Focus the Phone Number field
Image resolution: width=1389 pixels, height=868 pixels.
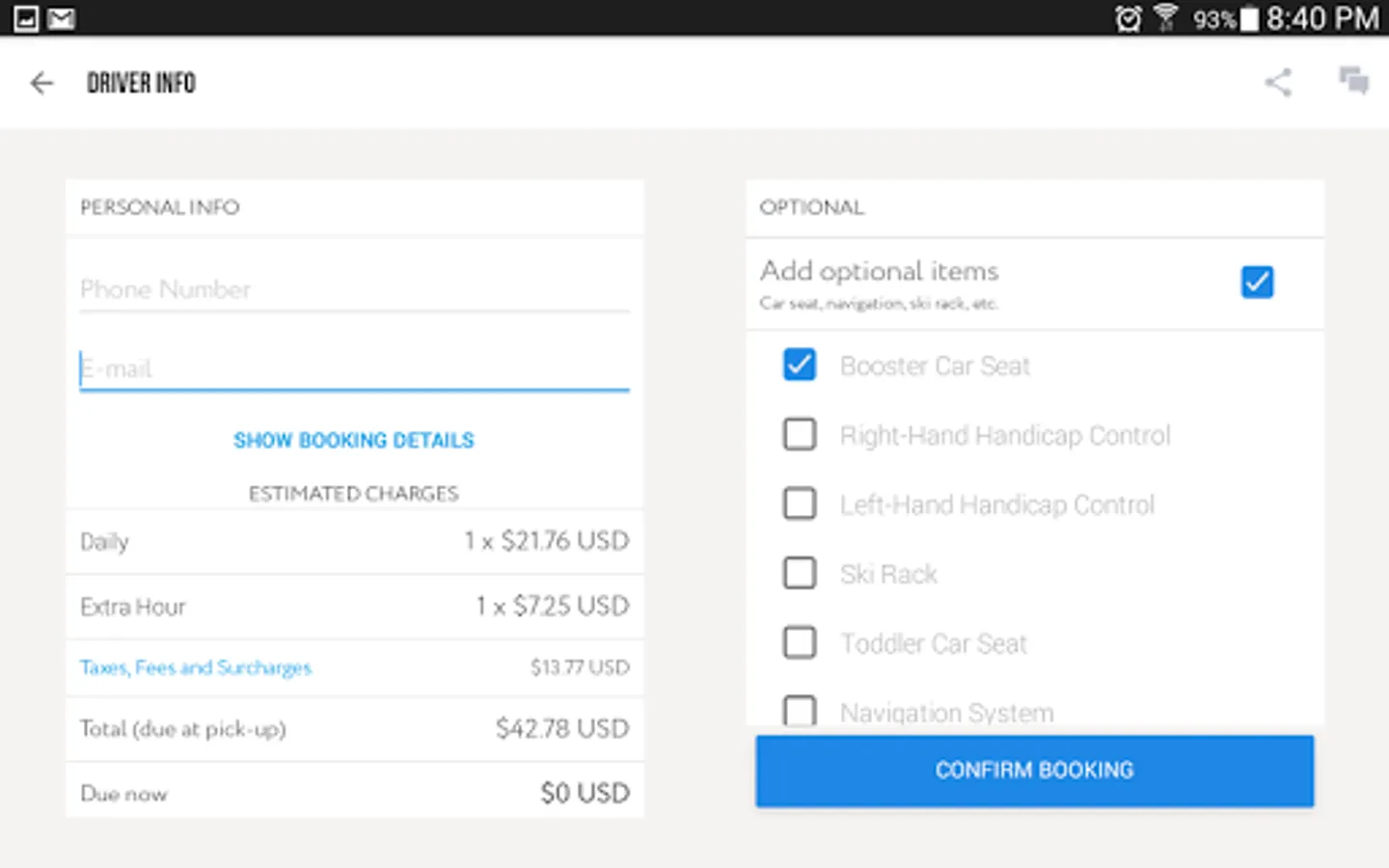(x=353, y=289)
